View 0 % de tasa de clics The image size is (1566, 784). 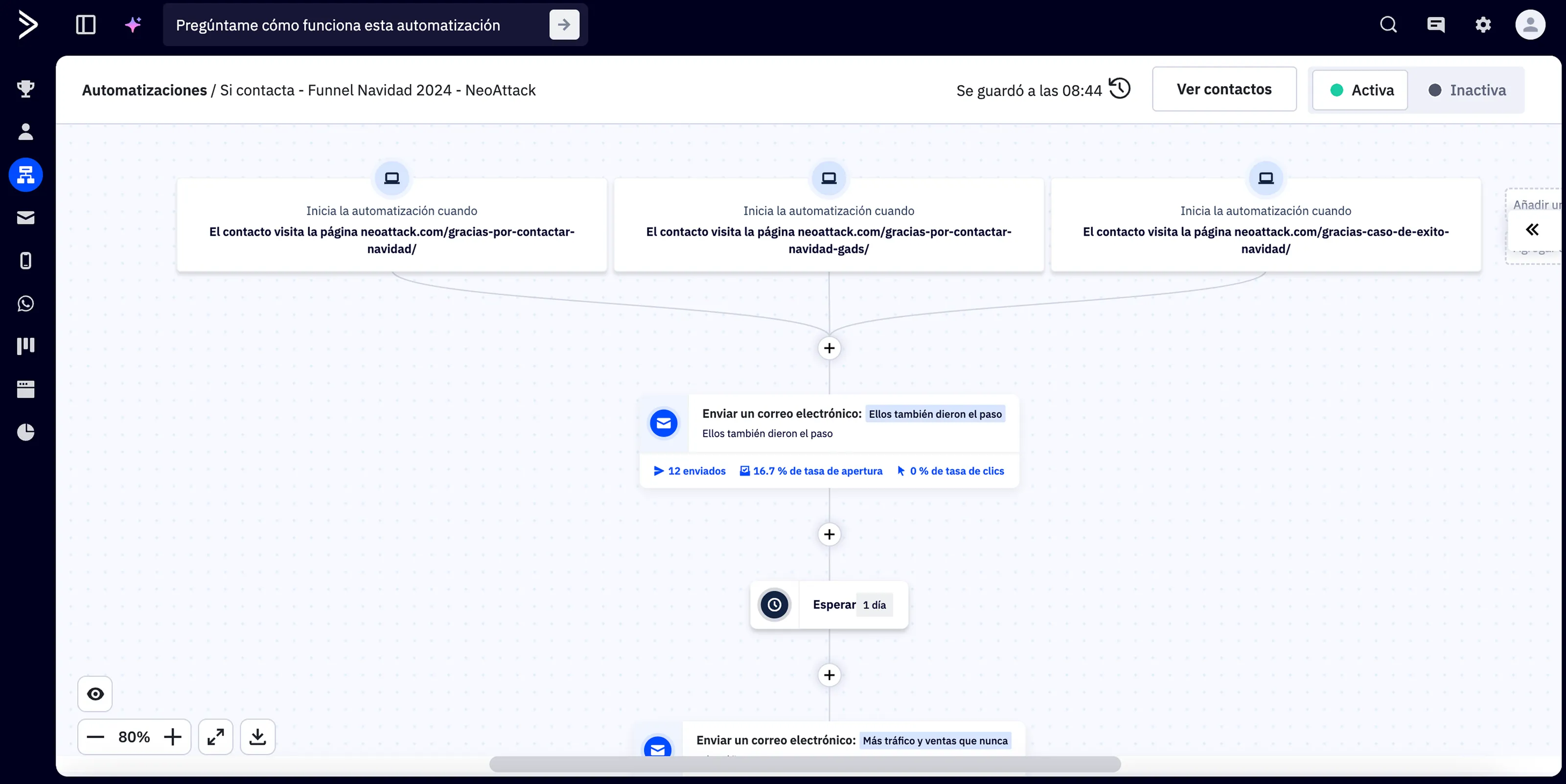tap(951, 471)
